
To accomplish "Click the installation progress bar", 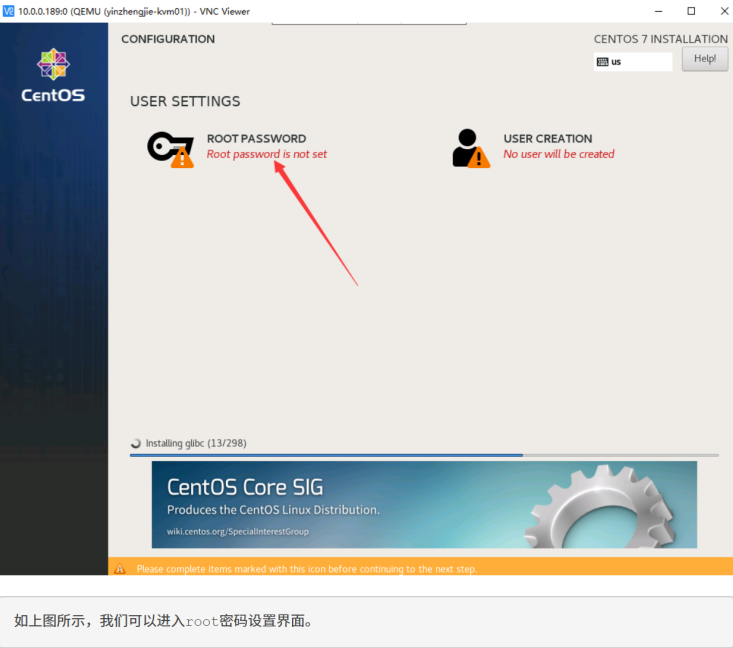I will [x=424, y=455].
